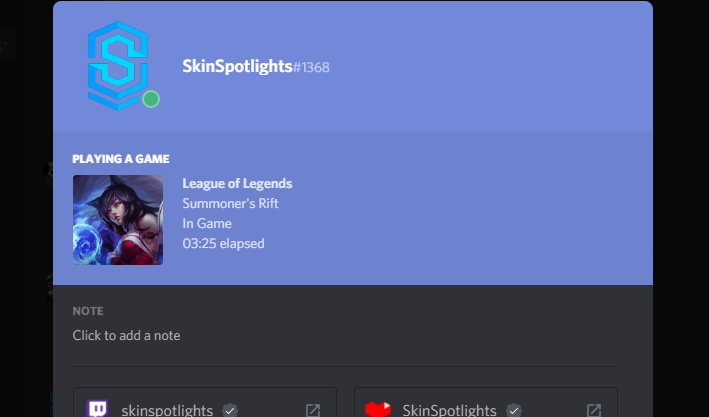The height and width of the screenshot is (417, 709).
Task: Open the skinspotlights Twitch connection name
Action: pos(167,410)
